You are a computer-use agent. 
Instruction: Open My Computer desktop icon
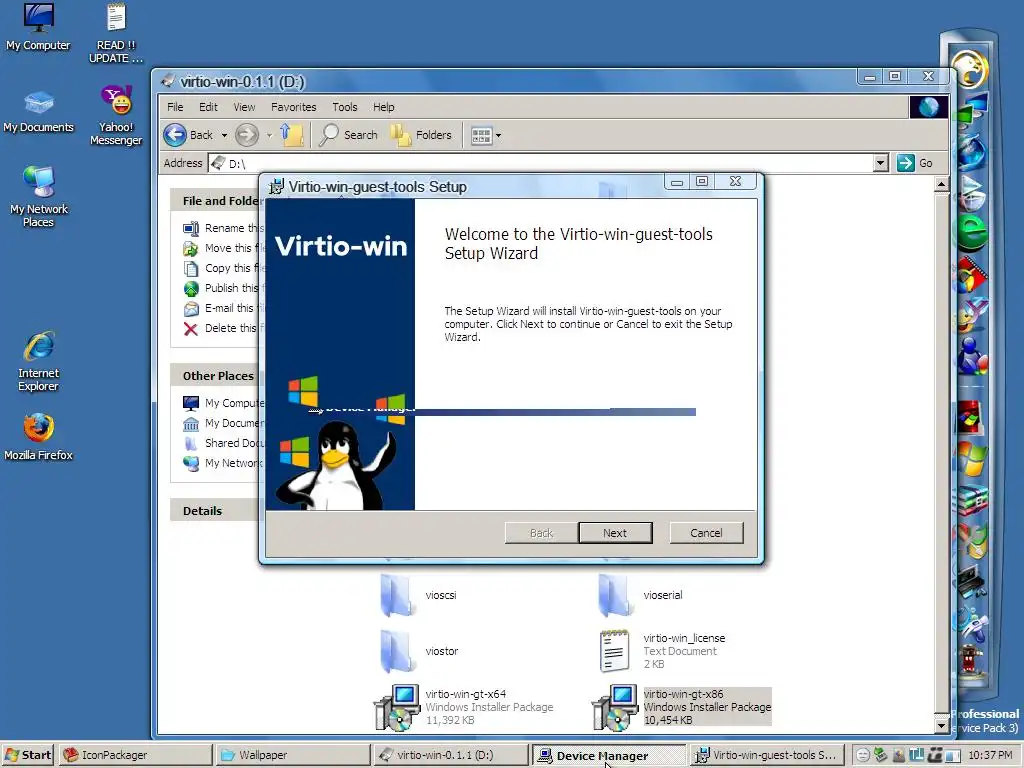[x=38, y=26]
